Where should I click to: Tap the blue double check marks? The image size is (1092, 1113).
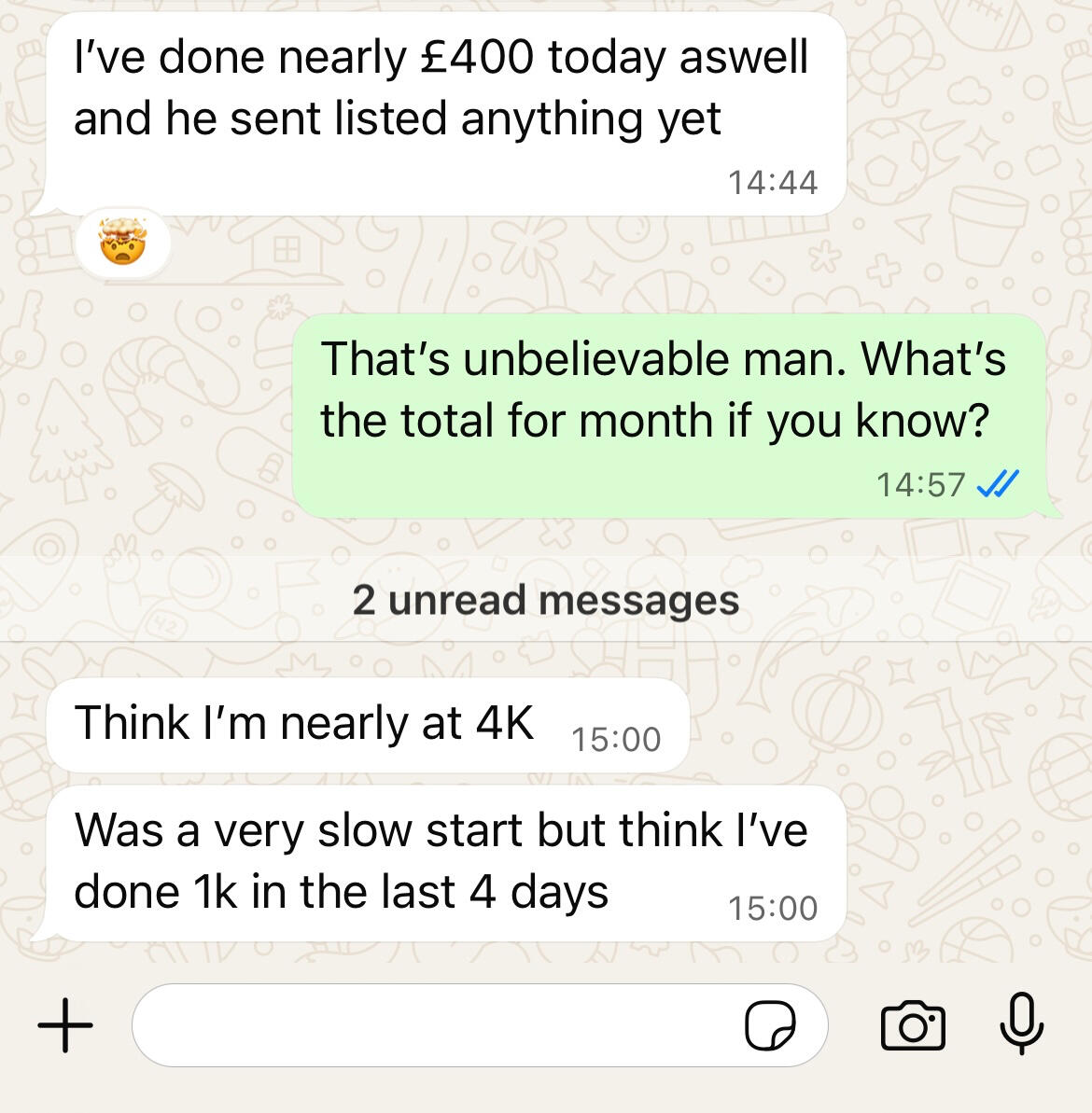pos(998,484)
